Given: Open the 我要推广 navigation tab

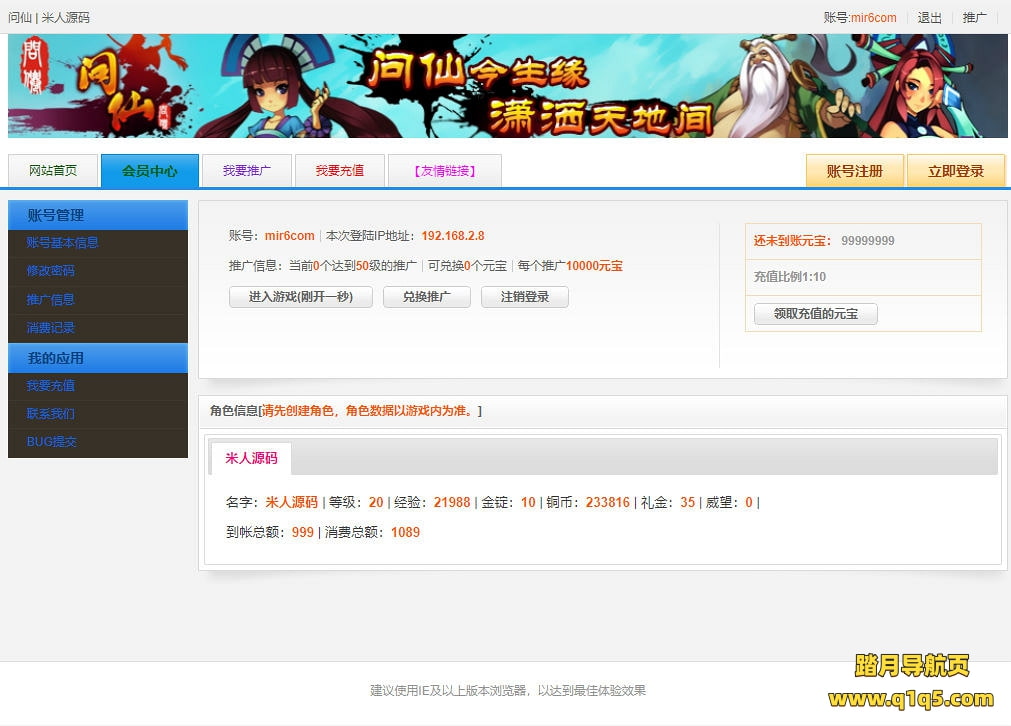Looking at the screenshot, I should point(246,171).
